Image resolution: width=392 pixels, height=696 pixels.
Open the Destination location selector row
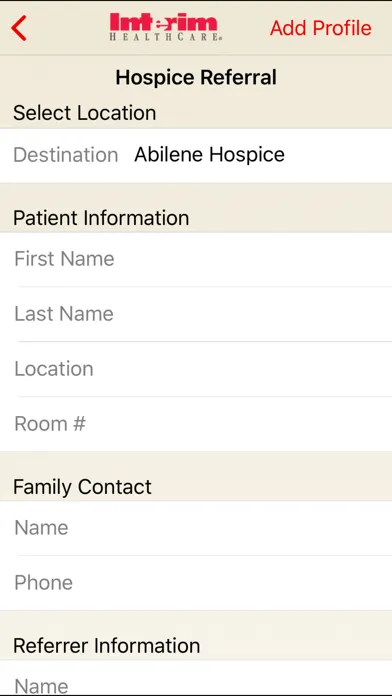196,155
